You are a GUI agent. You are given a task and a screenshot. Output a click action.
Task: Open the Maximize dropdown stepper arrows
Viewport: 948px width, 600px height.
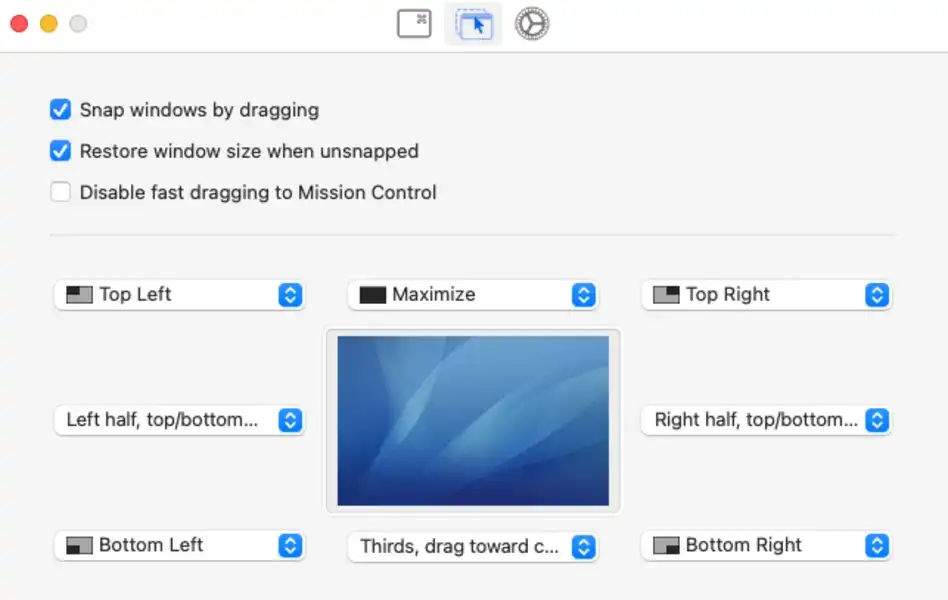pyautogui.click(x=583, y=295)
